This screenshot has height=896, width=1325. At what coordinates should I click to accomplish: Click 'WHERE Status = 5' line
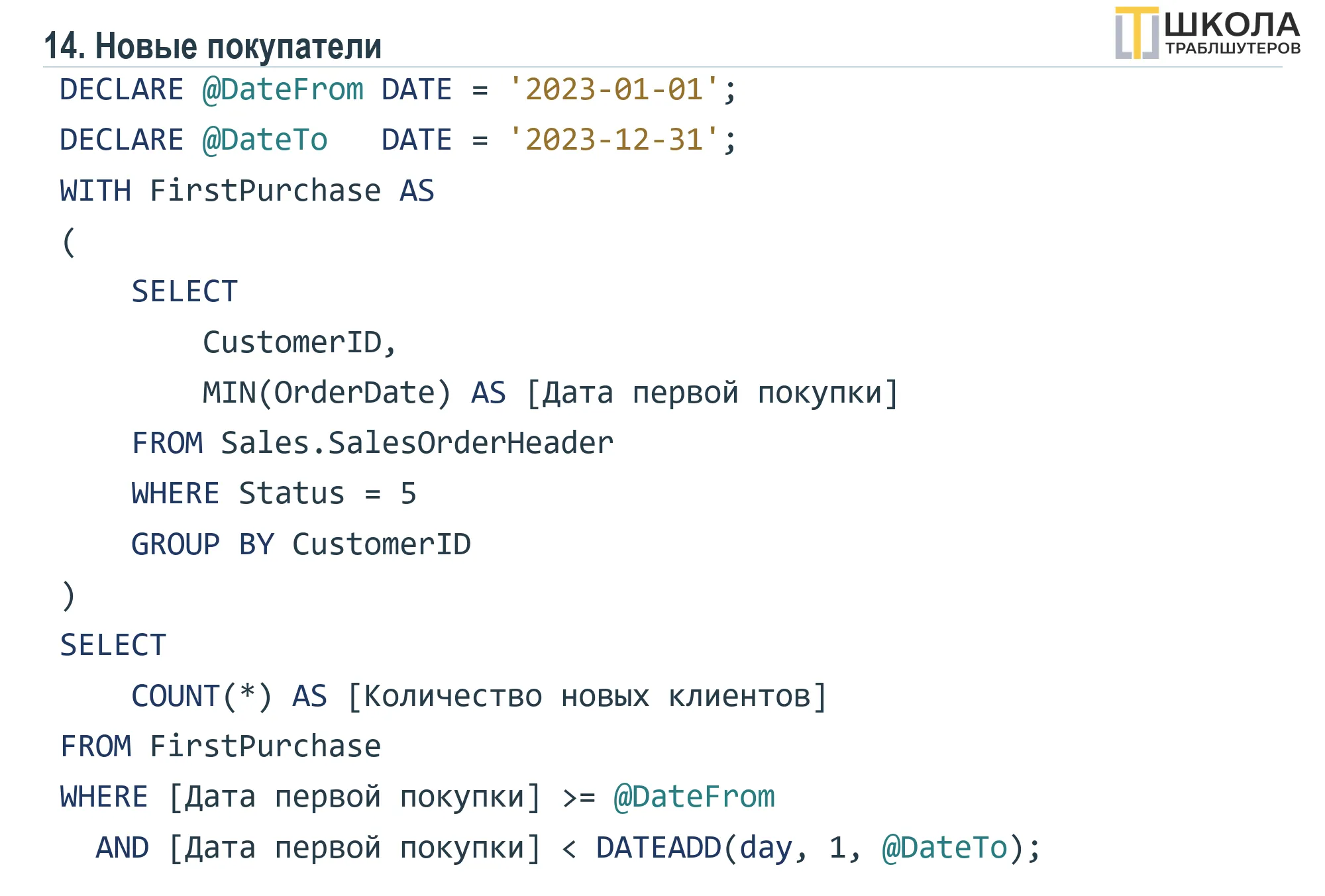[x=274, y=493]
